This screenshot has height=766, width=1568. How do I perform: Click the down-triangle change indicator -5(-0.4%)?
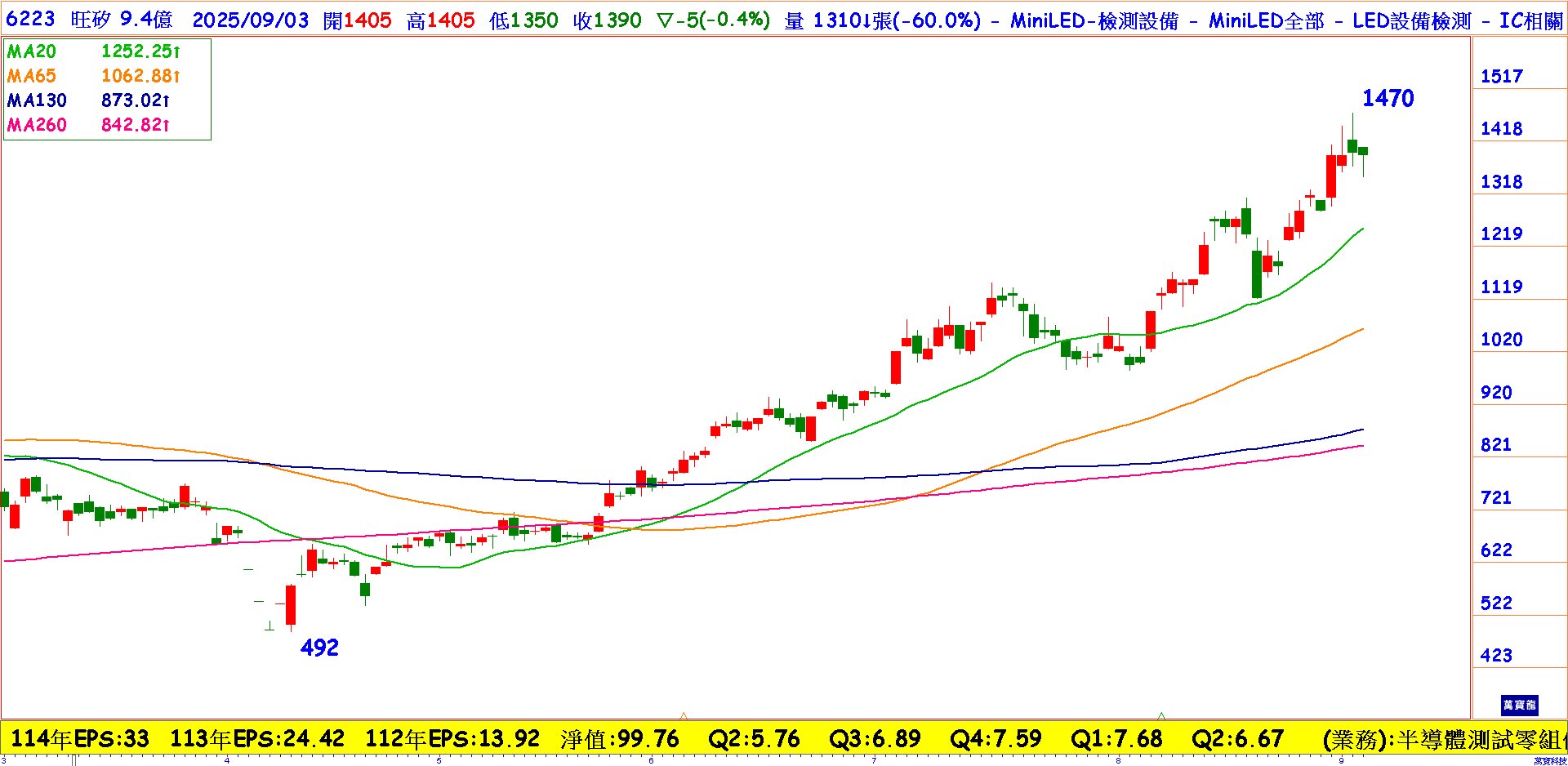point(713,20)
